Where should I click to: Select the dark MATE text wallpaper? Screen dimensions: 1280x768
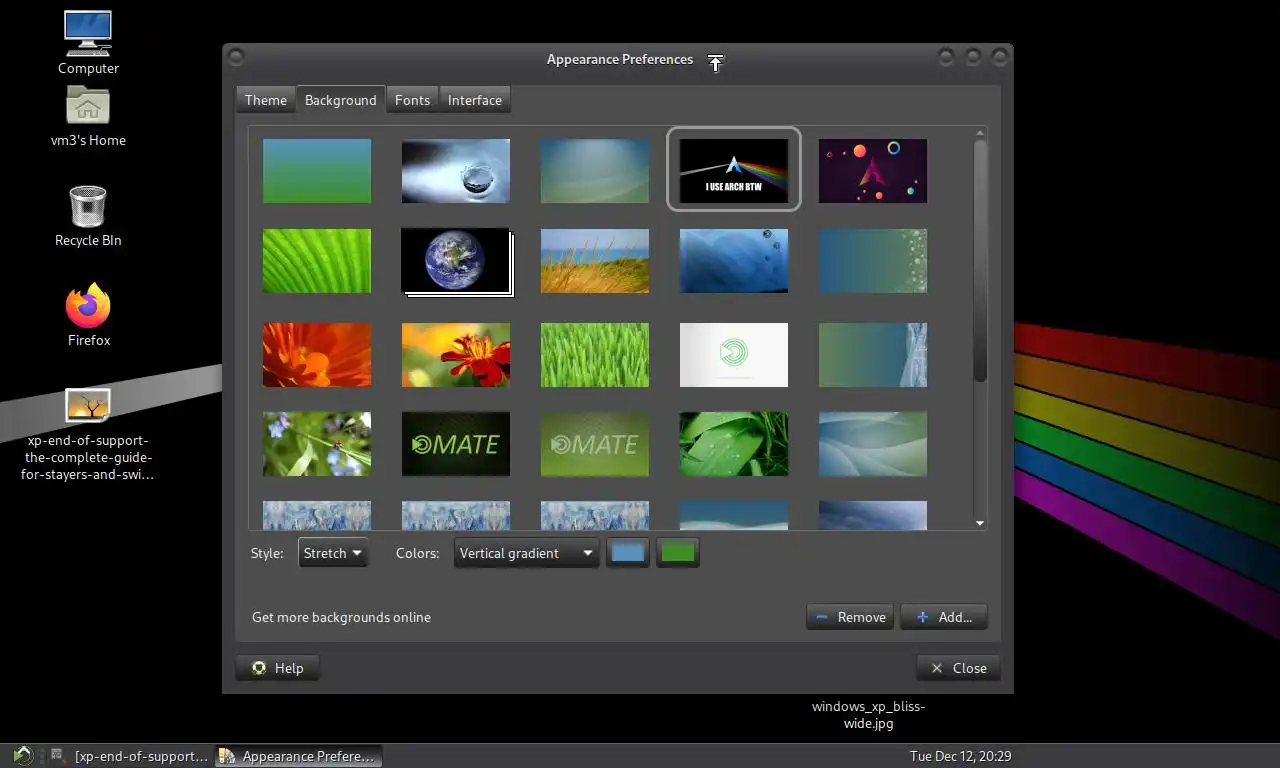click(x=456, y=444)
